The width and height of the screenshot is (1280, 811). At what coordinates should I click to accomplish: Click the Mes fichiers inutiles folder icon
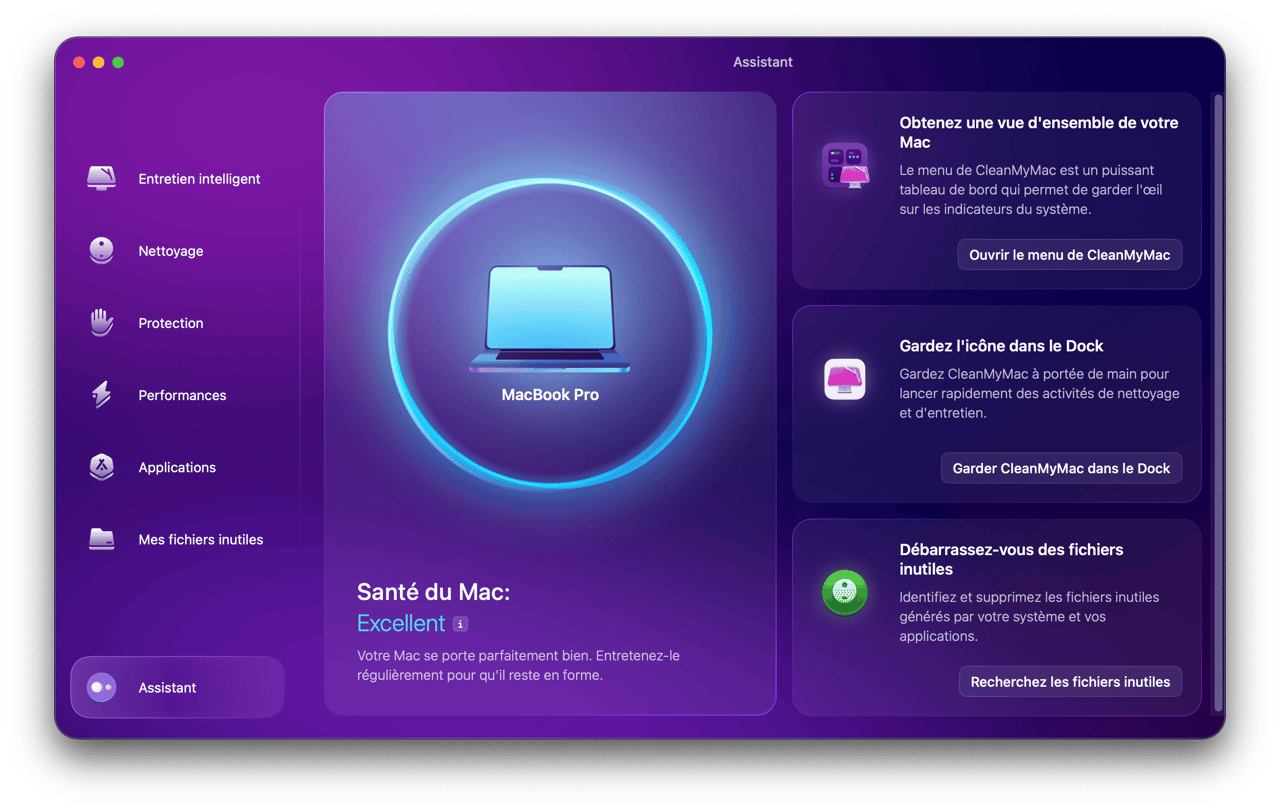coord(101,539)
